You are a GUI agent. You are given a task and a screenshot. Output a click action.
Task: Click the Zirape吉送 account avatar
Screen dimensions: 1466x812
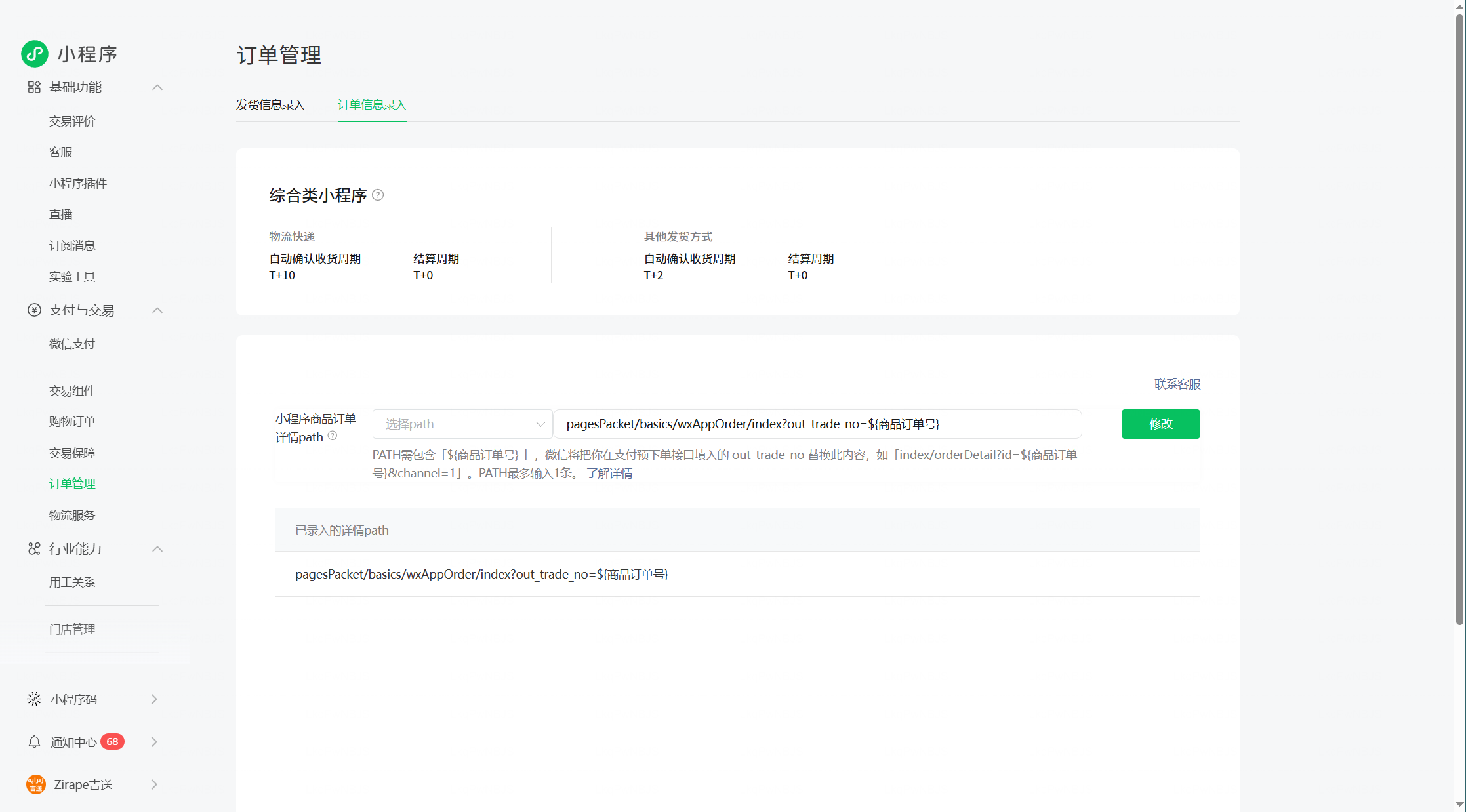click(36, 784)
